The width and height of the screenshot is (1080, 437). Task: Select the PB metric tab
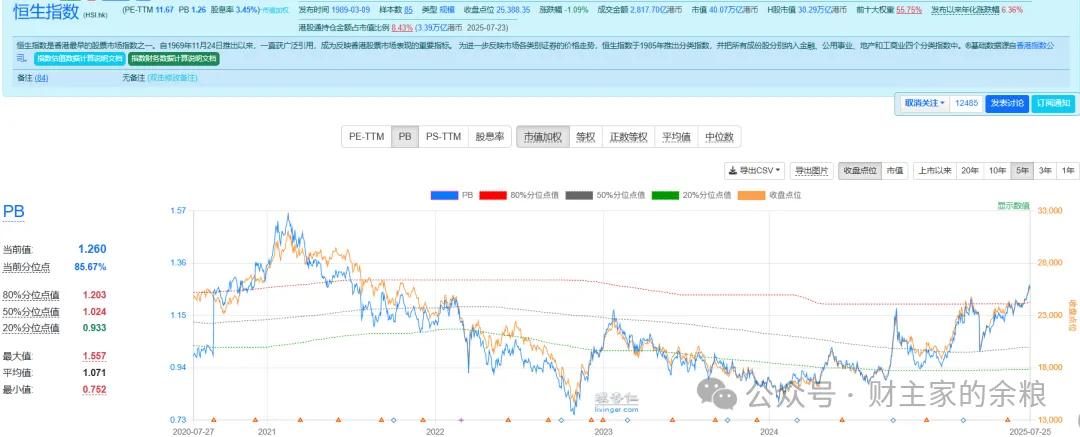point(405,136)
